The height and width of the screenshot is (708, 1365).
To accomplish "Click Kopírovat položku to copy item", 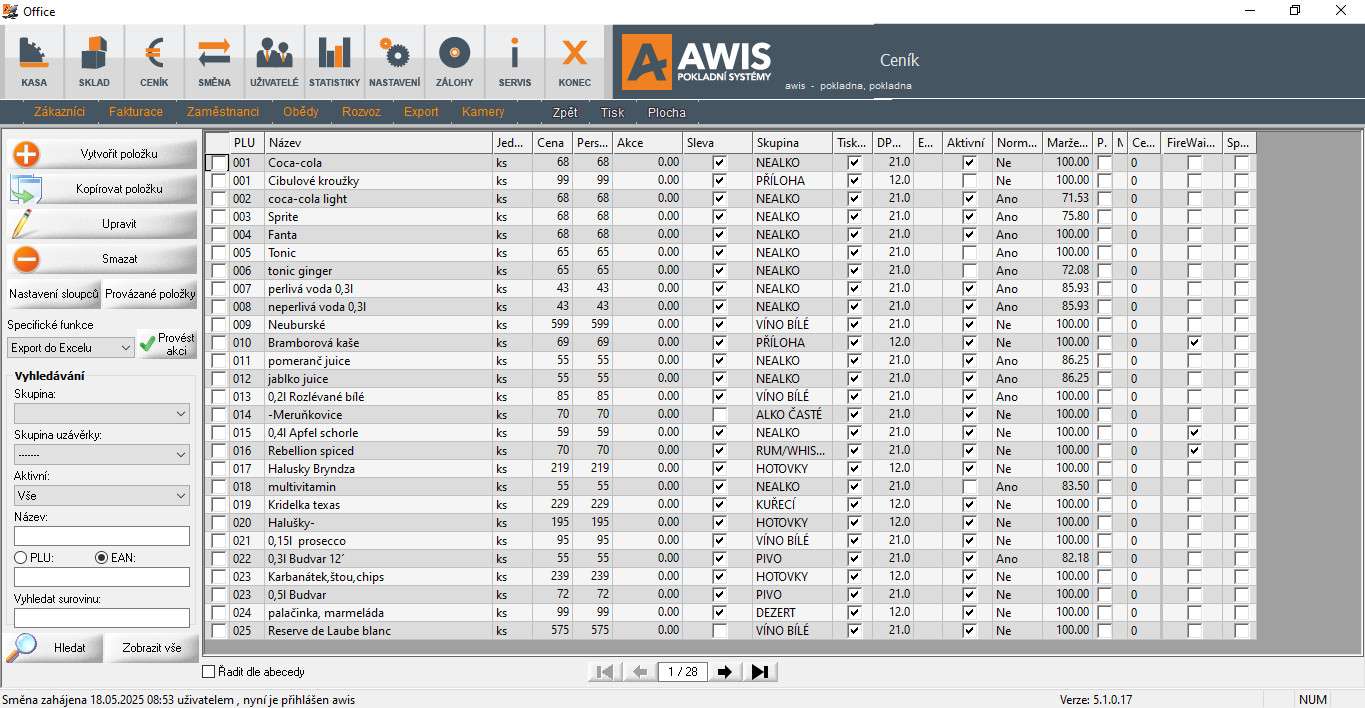I will tap(103, 188).
